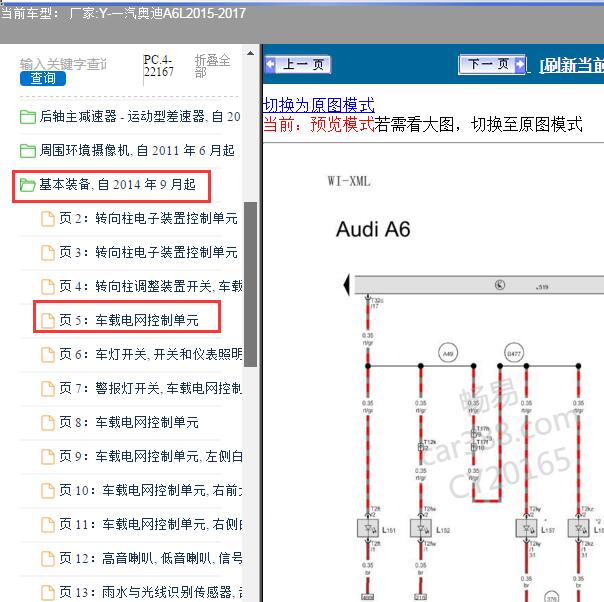Click folder icon of 后轴主减速器
This screenshot has width=604, height=602.
coord(28,117)
